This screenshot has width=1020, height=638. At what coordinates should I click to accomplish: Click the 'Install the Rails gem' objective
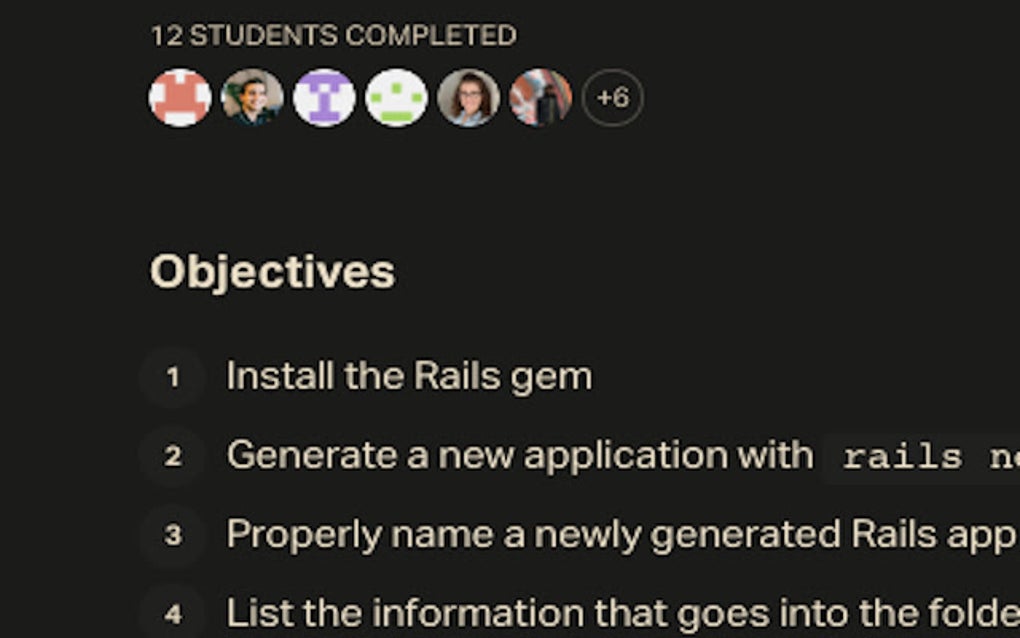coord(408,377)
